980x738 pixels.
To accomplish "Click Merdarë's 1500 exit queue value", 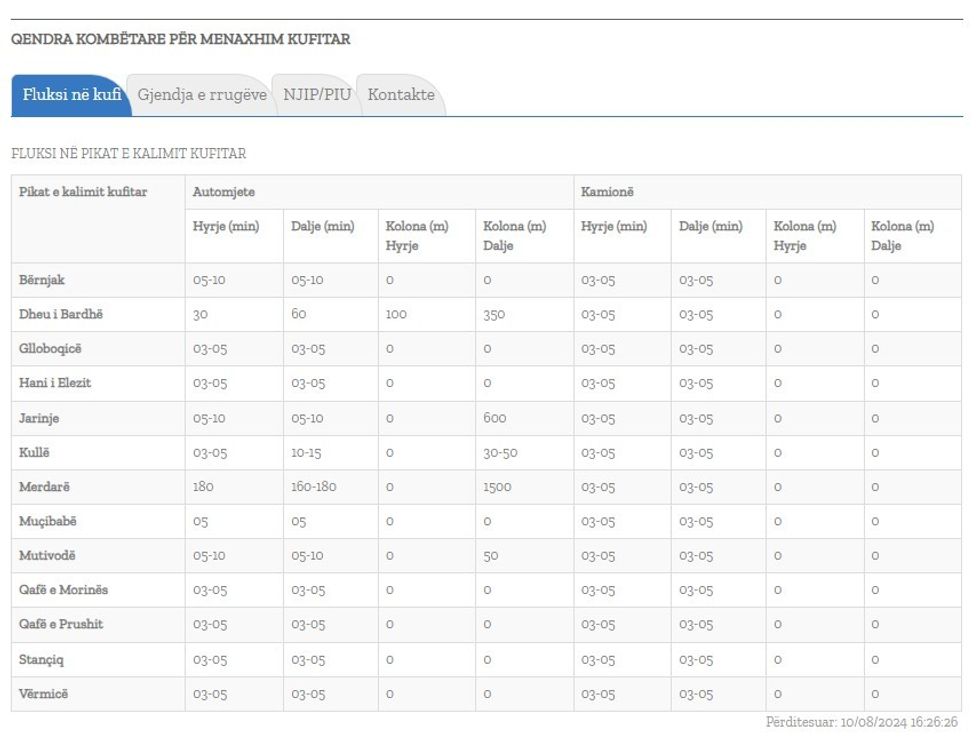I will pos(498,487).
